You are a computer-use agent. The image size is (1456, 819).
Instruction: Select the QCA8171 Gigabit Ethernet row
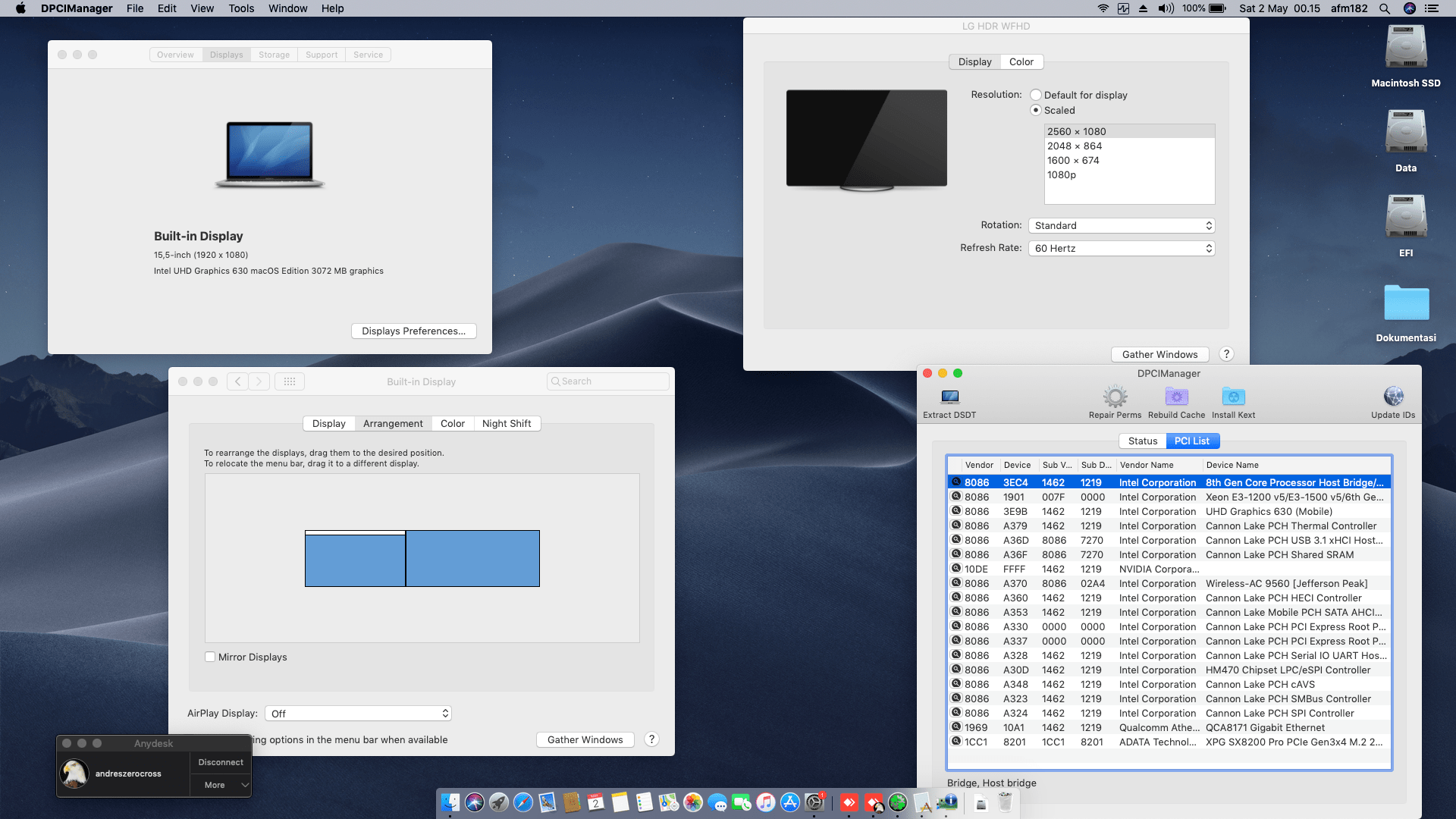click(1169, 727)
